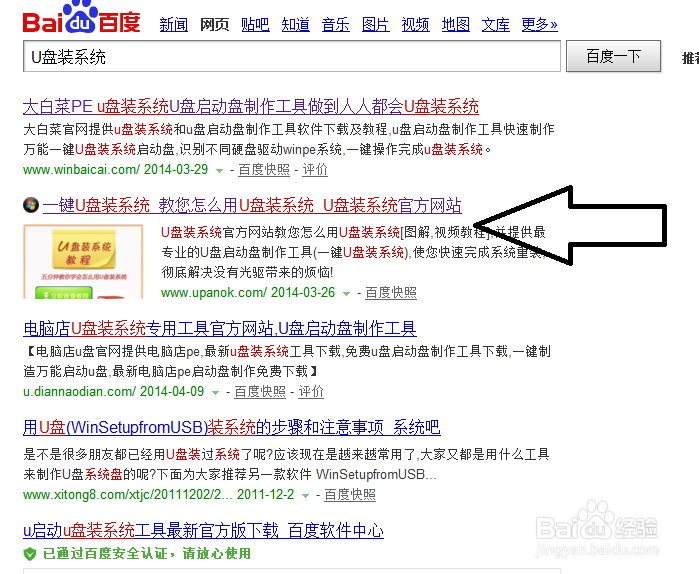Open 百度快照 for www.upanok.com result
This screenshot has height=574, width=699.
[391, 293]
